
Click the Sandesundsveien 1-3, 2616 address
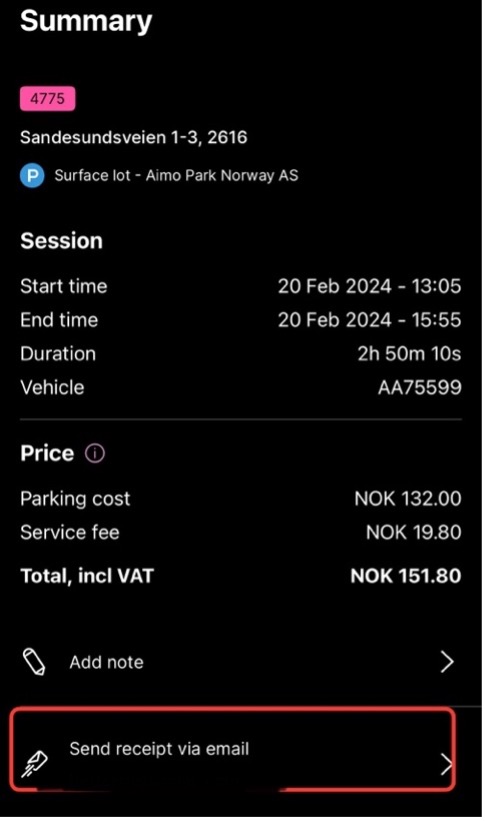(x=134, y=137)
